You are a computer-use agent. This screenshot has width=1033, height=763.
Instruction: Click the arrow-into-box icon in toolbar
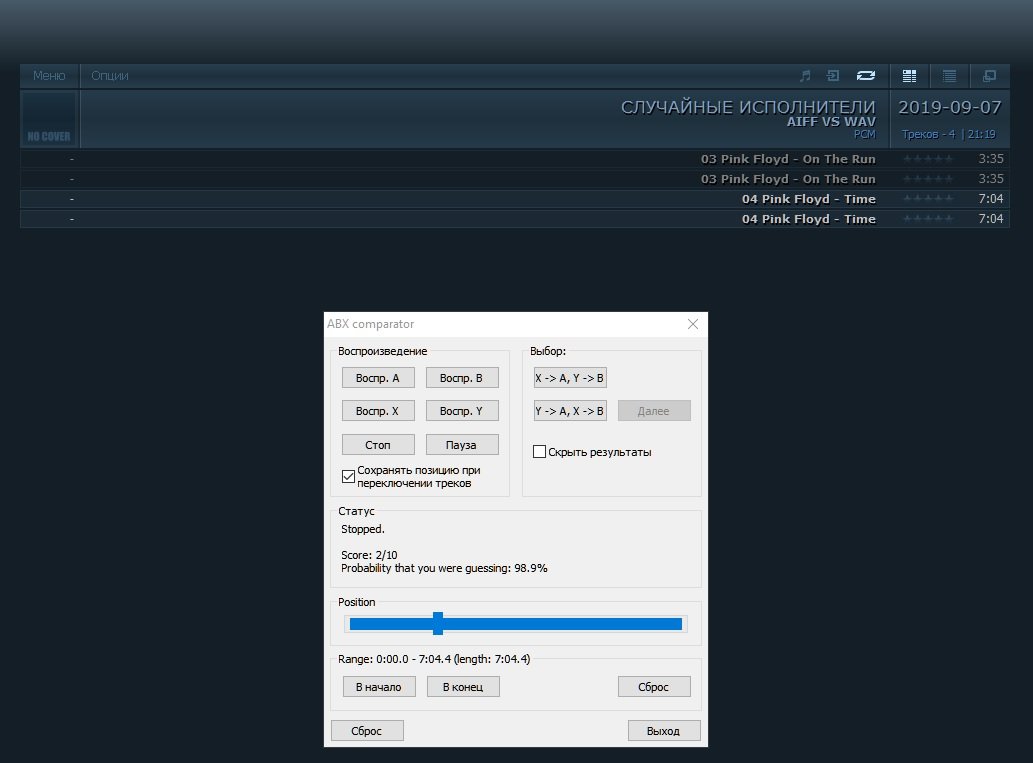point(832,76)
